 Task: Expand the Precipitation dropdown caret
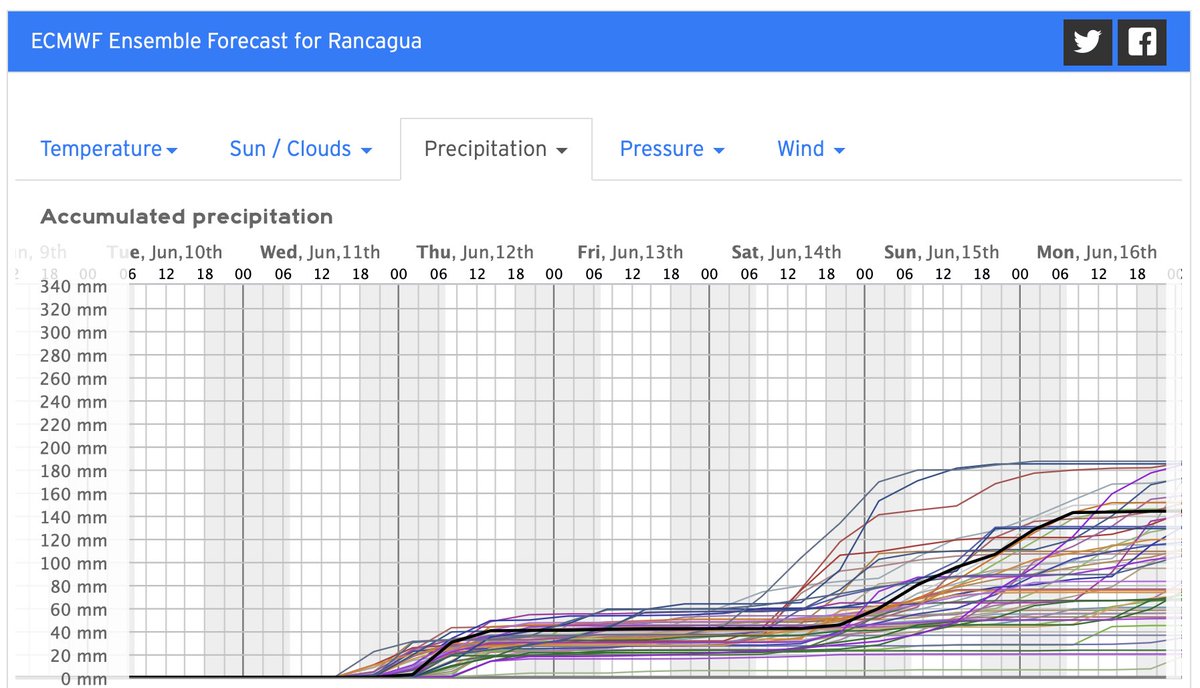pos(562,151)
